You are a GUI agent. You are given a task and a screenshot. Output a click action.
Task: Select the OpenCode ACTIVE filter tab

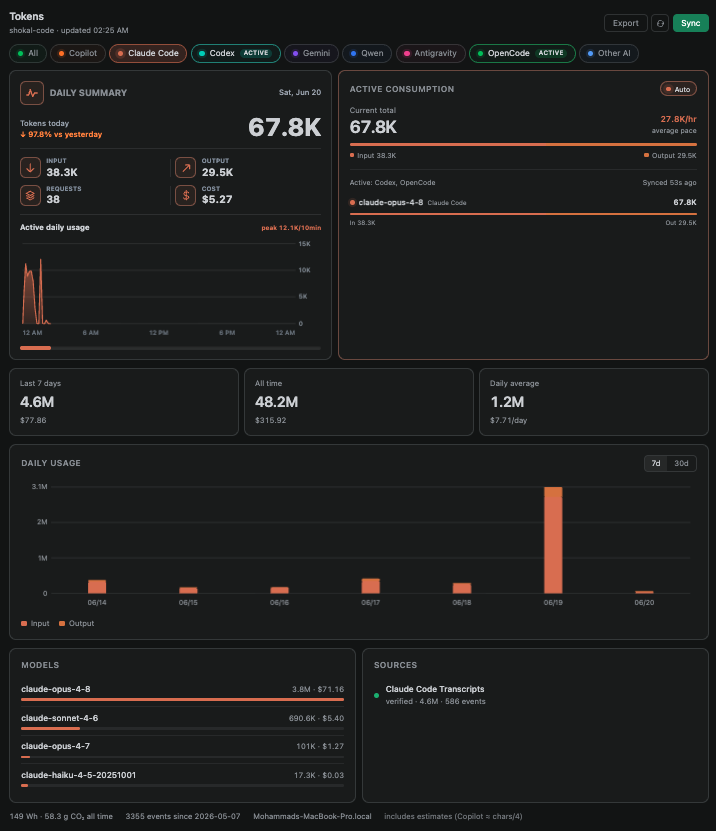tap(522, 53)
